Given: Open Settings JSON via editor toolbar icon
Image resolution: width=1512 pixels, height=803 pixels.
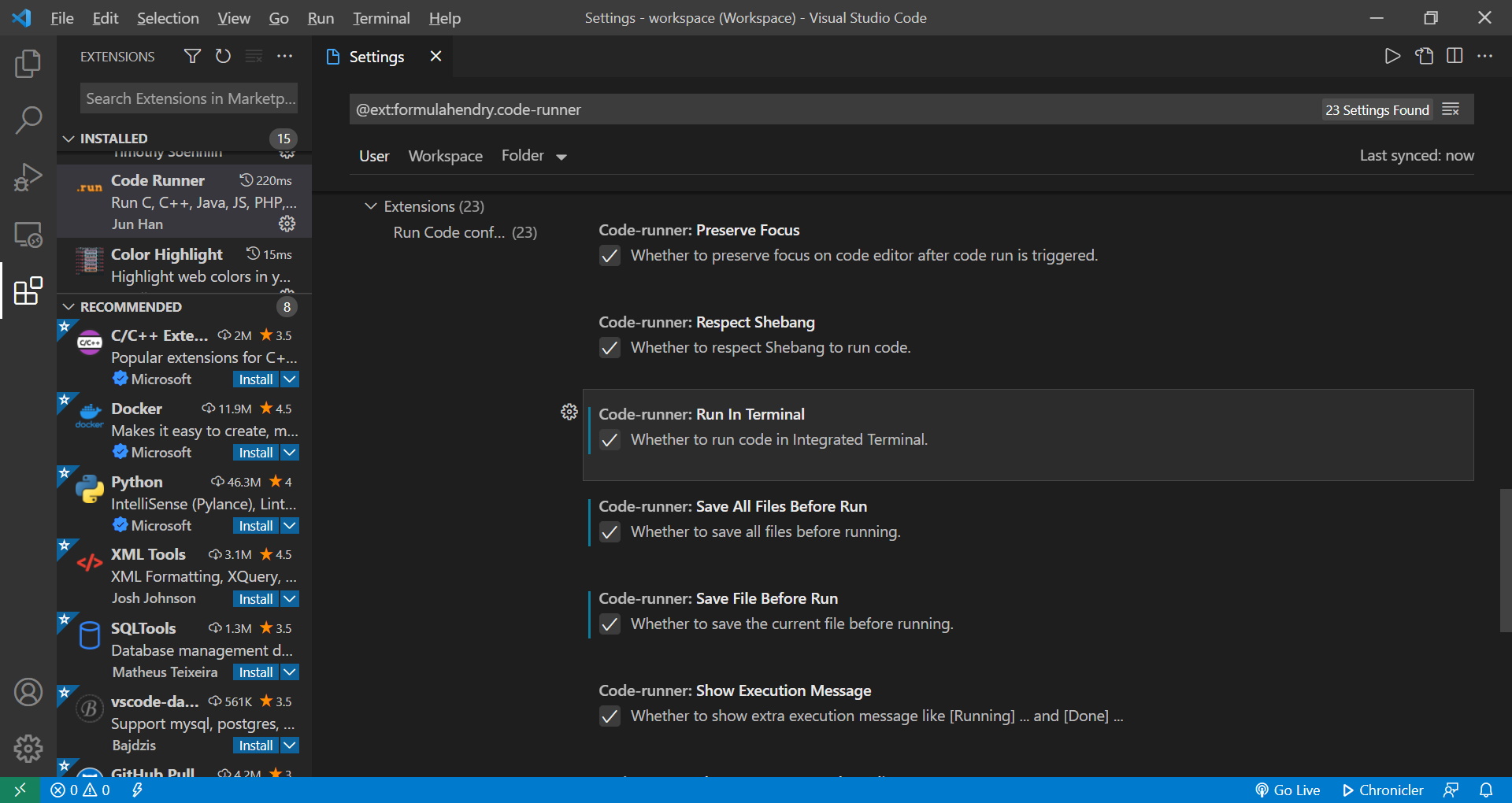Looking at the screenshot, I should pos(1424,56).
